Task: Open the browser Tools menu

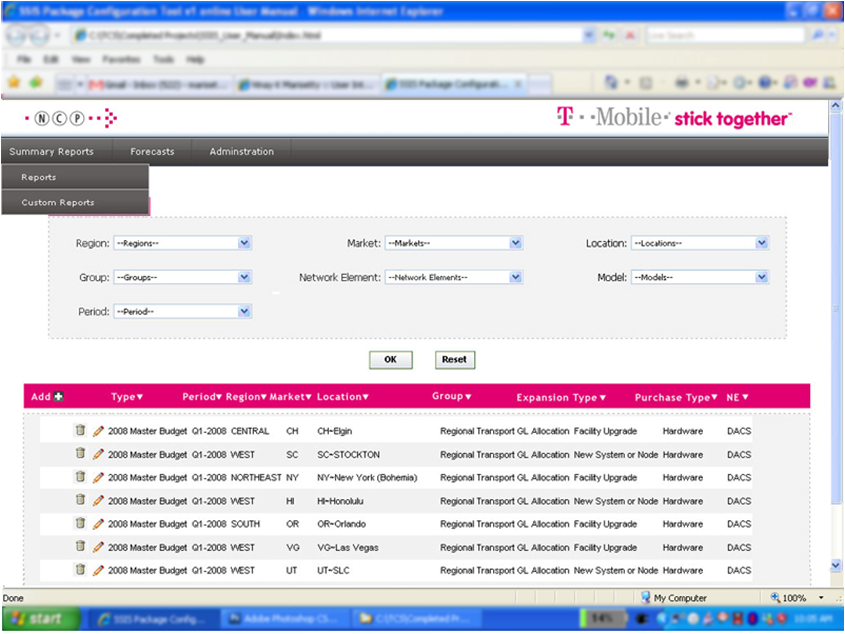Action: [x=163, y=59]
